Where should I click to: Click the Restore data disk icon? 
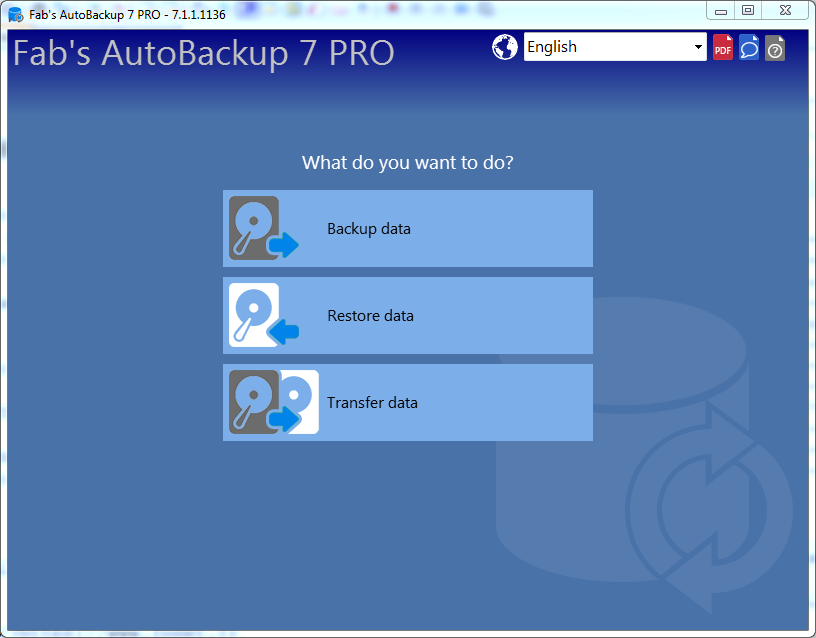tap(264, 315)
